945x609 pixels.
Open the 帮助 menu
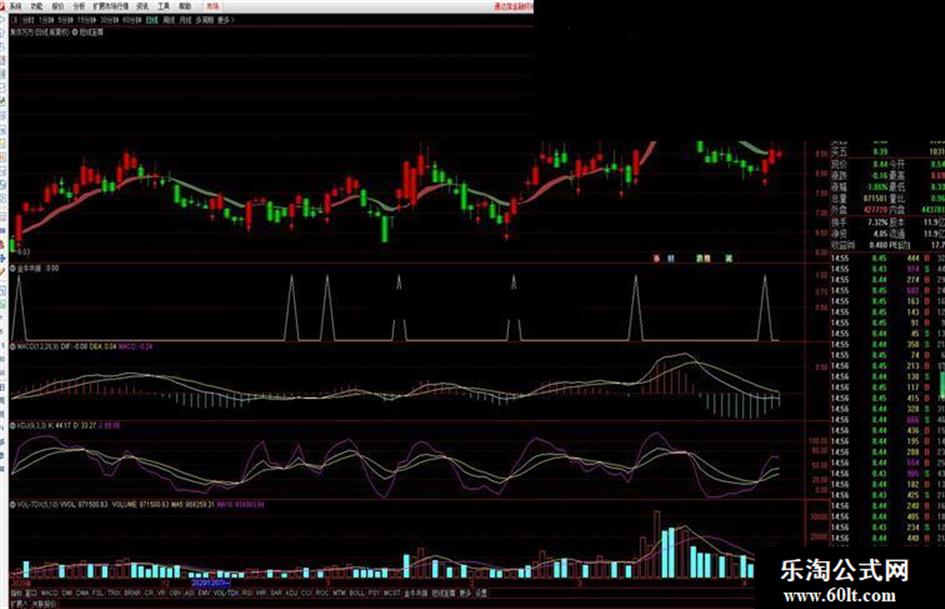(185, 7)
